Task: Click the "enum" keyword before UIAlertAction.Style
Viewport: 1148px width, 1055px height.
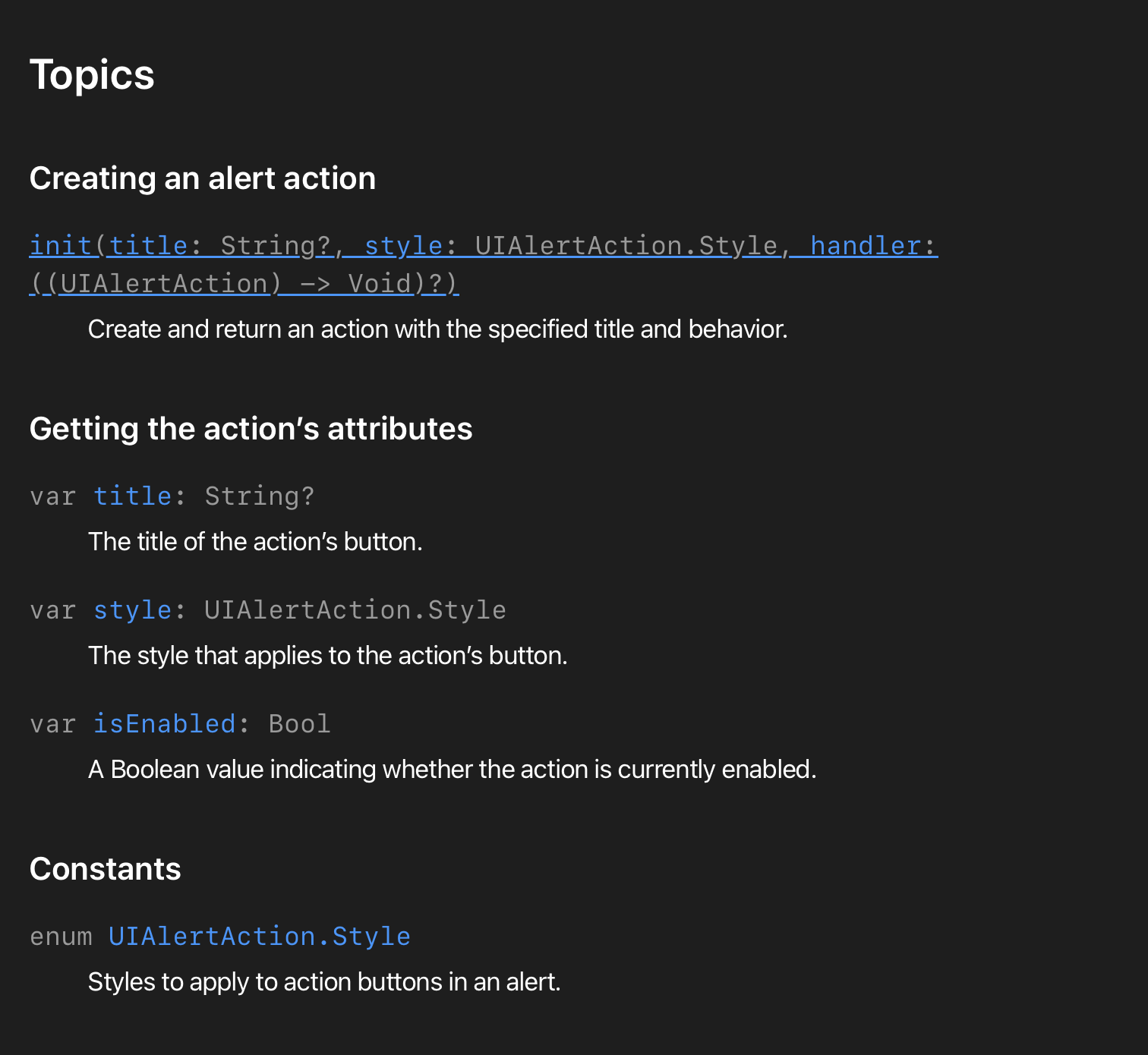Action: [61, 937]
